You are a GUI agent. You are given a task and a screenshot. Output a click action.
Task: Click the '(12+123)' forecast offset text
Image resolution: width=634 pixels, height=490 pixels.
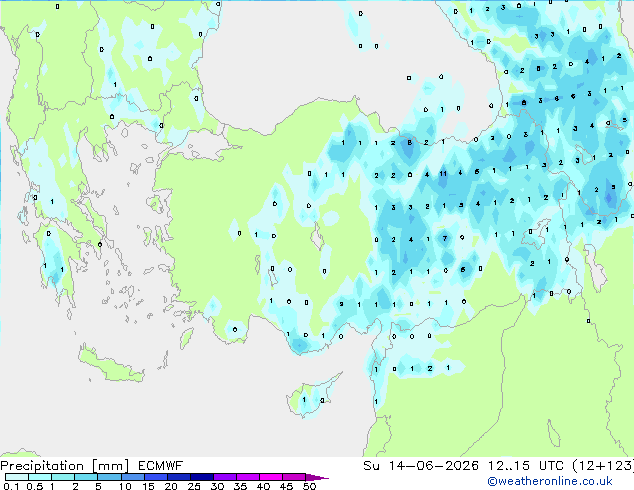(603, 466)
